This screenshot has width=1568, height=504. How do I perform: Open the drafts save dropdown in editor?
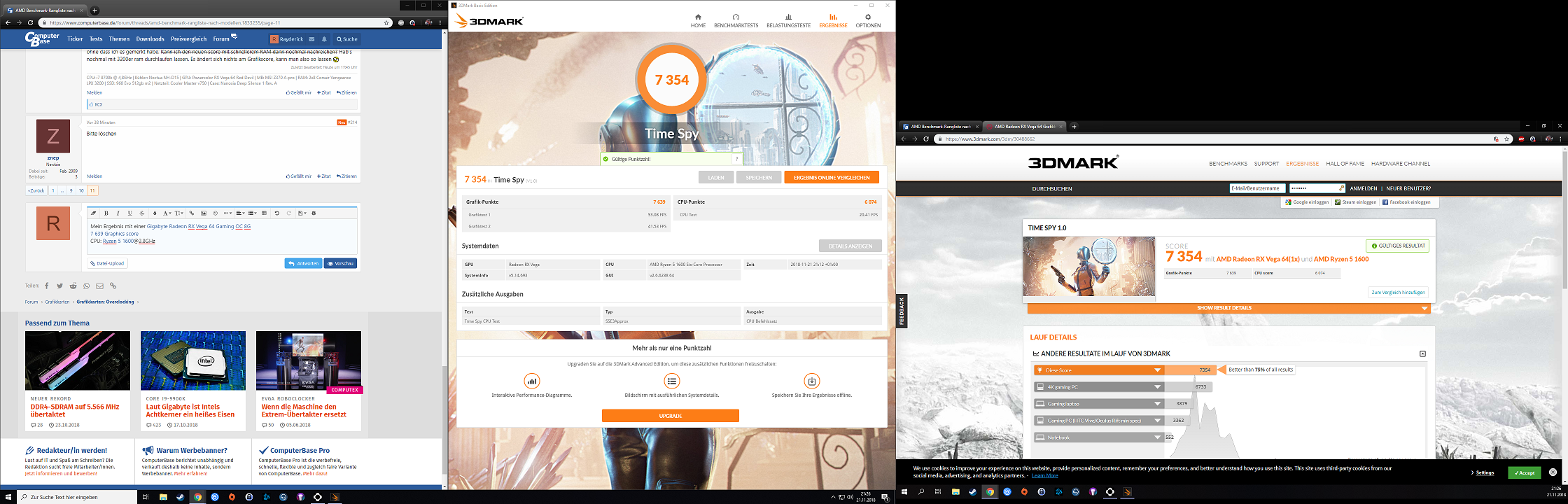pos(302,213)
